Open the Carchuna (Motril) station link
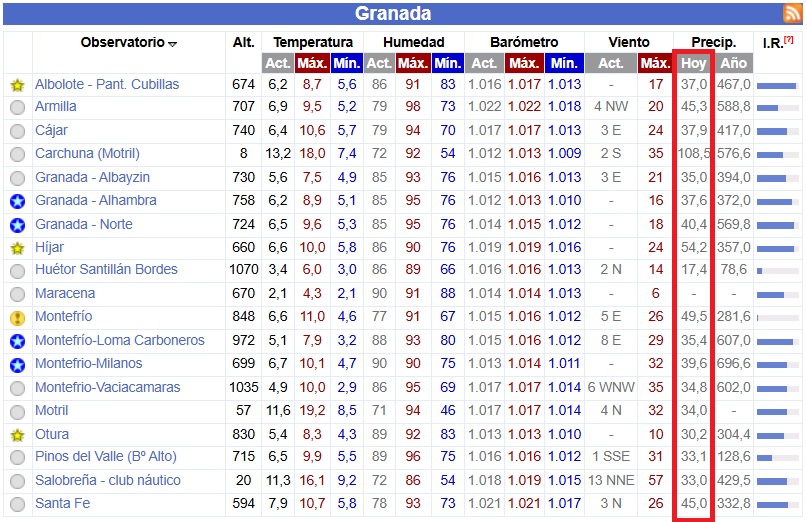 pyautogui.click(x=87, y=154)
